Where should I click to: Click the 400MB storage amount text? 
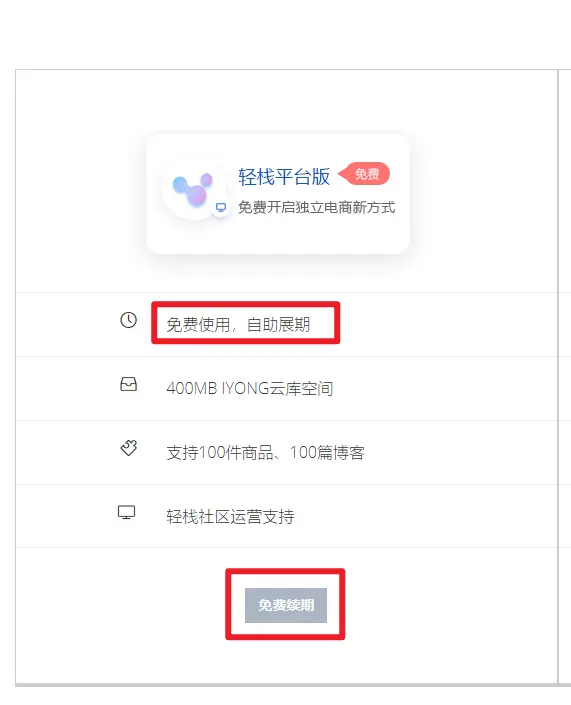click(x=192, y=388)
